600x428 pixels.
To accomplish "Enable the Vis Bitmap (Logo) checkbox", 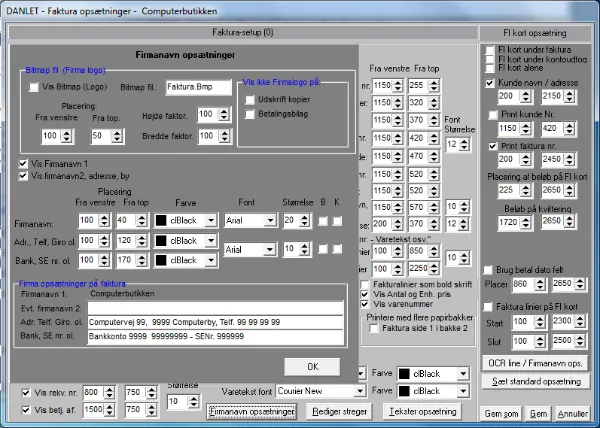I will pyautogui.click(x=34, y=87).
